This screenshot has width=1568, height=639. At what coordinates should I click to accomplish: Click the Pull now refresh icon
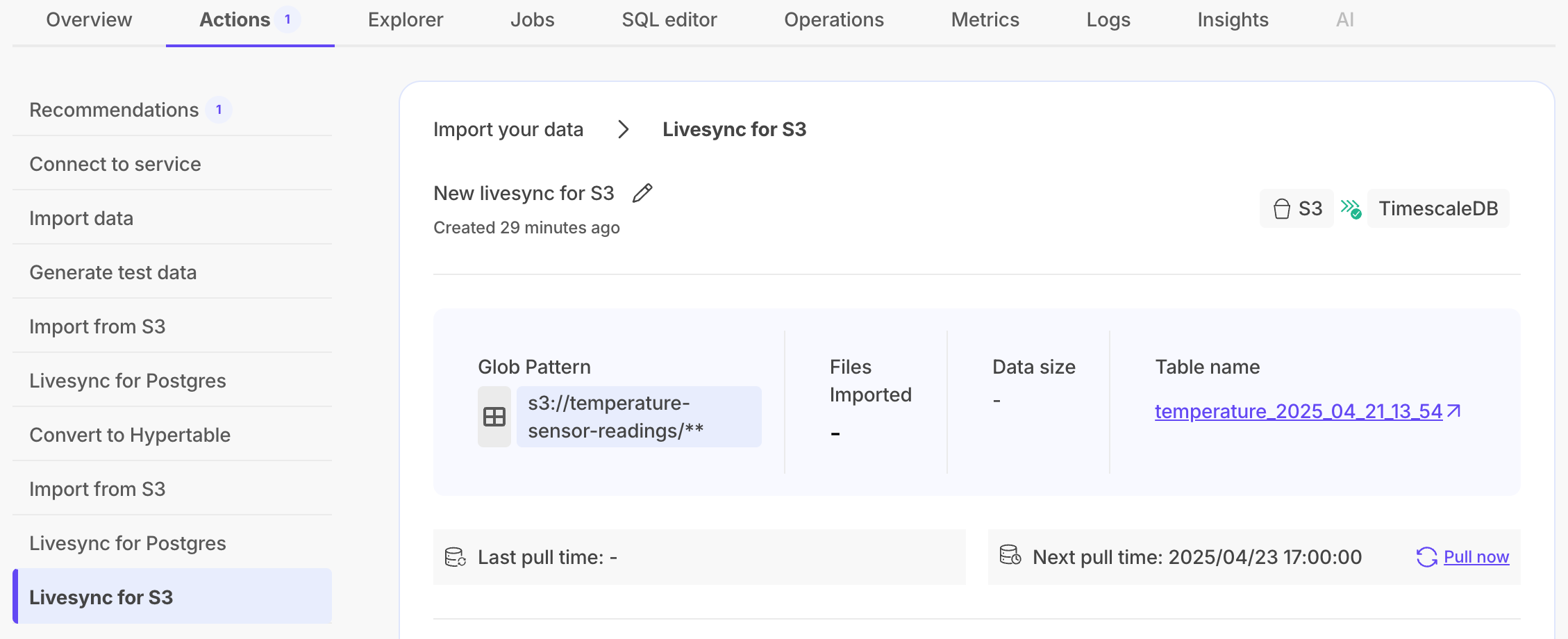1426,557
